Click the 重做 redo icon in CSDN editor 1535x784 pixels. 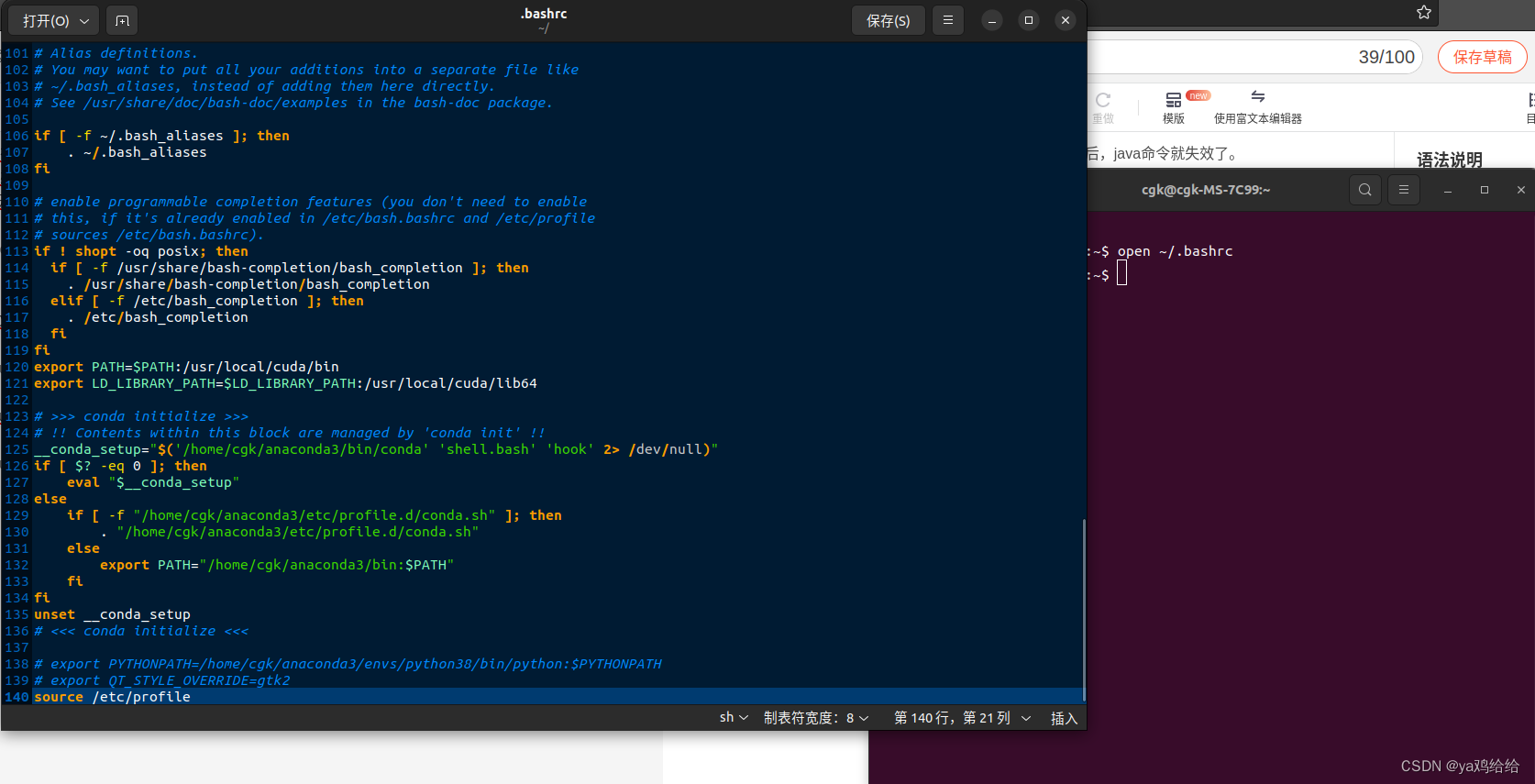coord(1102,106)
